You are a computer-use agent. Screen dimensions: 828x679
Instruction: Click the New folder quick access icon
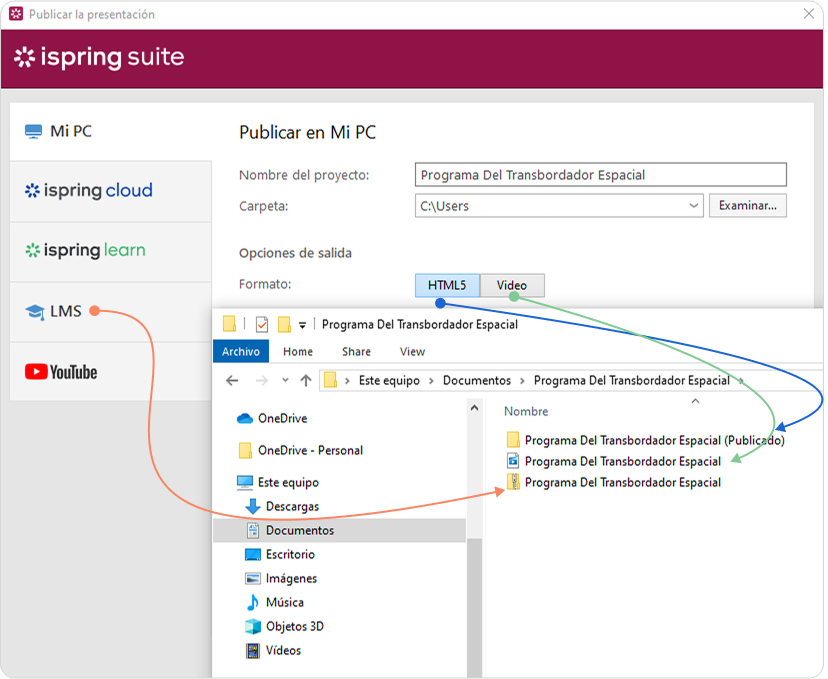(x=284, y=324)
